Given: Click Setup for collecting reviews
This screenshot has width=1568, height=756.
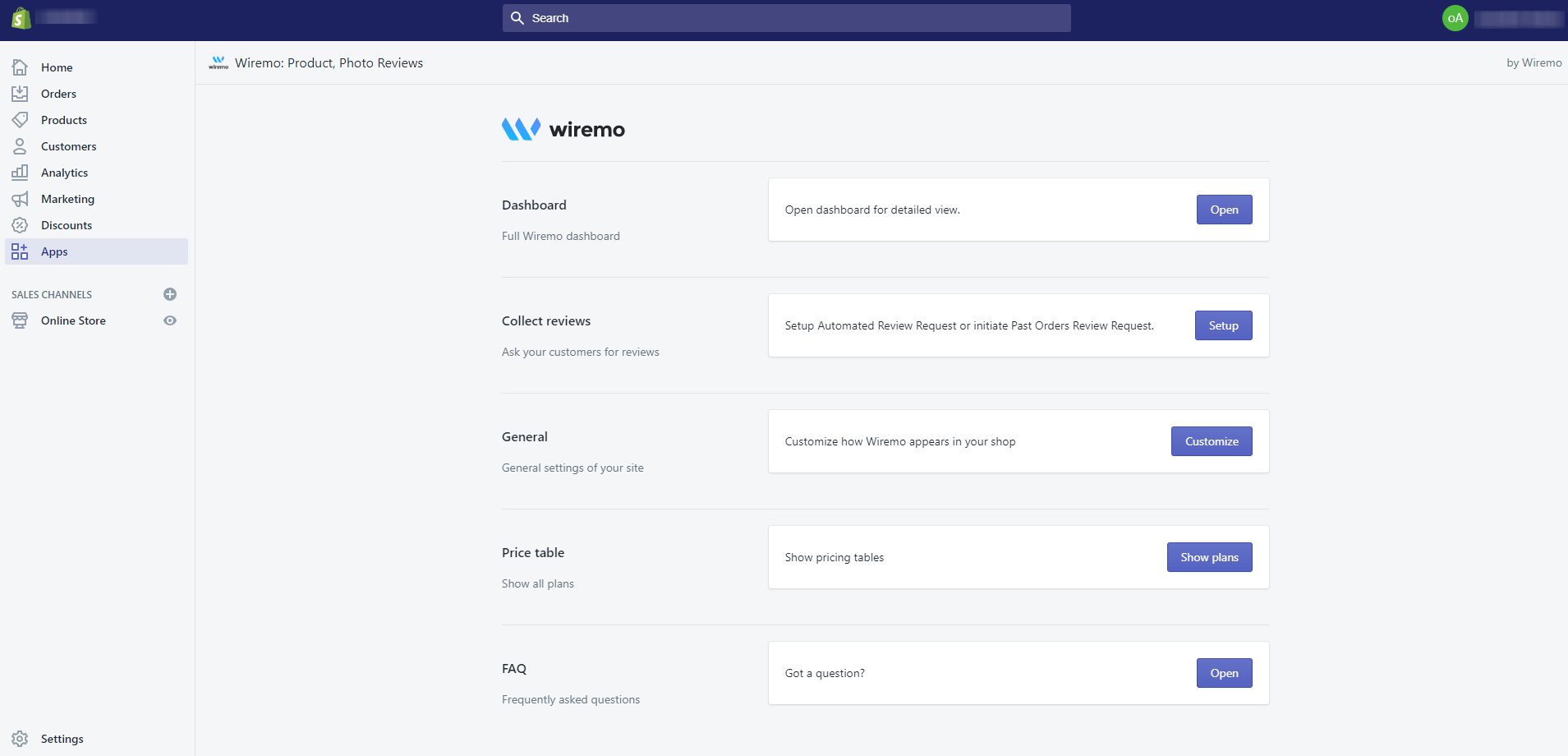Looking at the screenshot, I should pyautogui.click(x=1223, y=325).
